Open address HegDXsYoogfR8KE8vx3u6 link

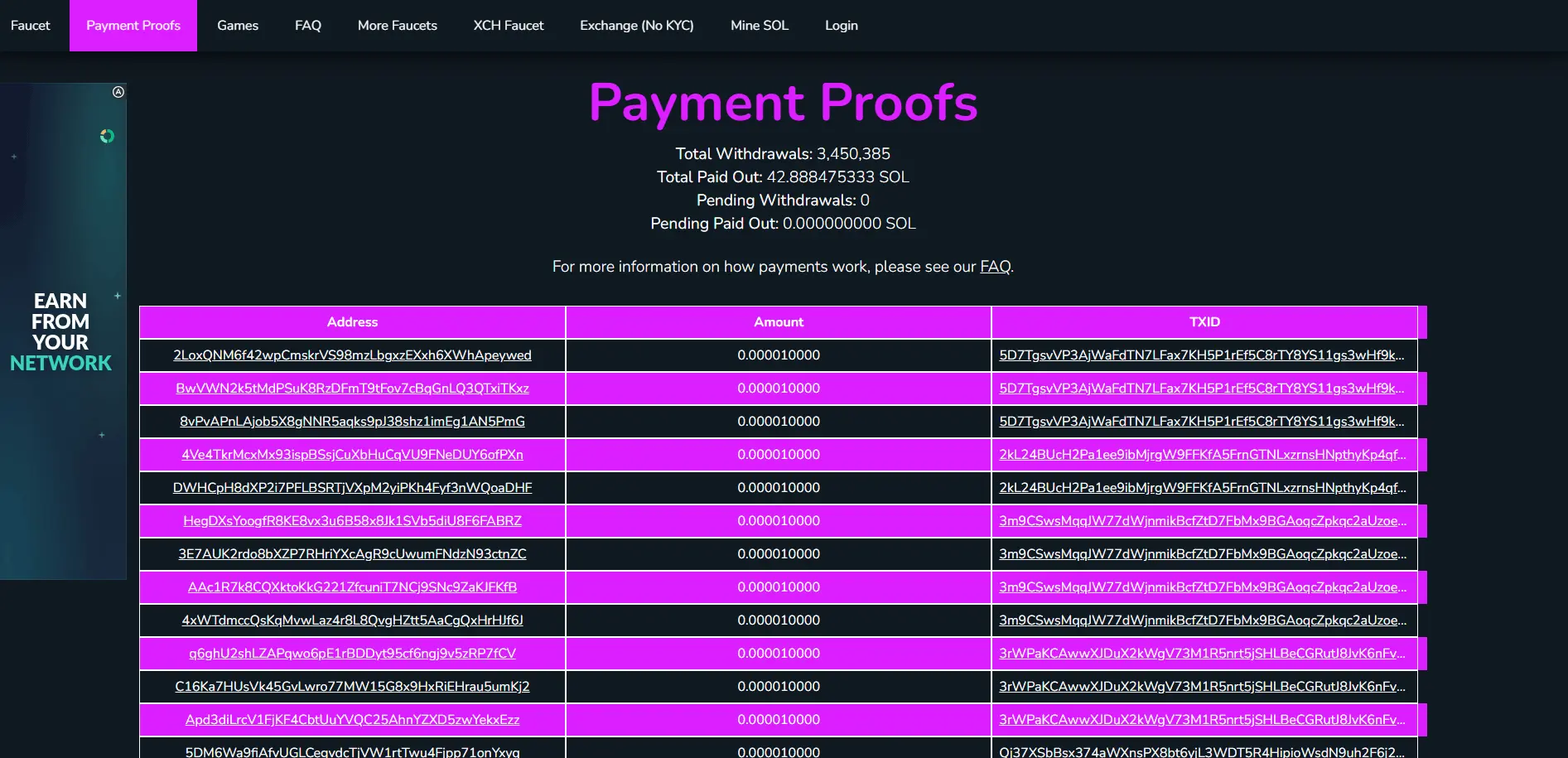[x=352, y=521]
